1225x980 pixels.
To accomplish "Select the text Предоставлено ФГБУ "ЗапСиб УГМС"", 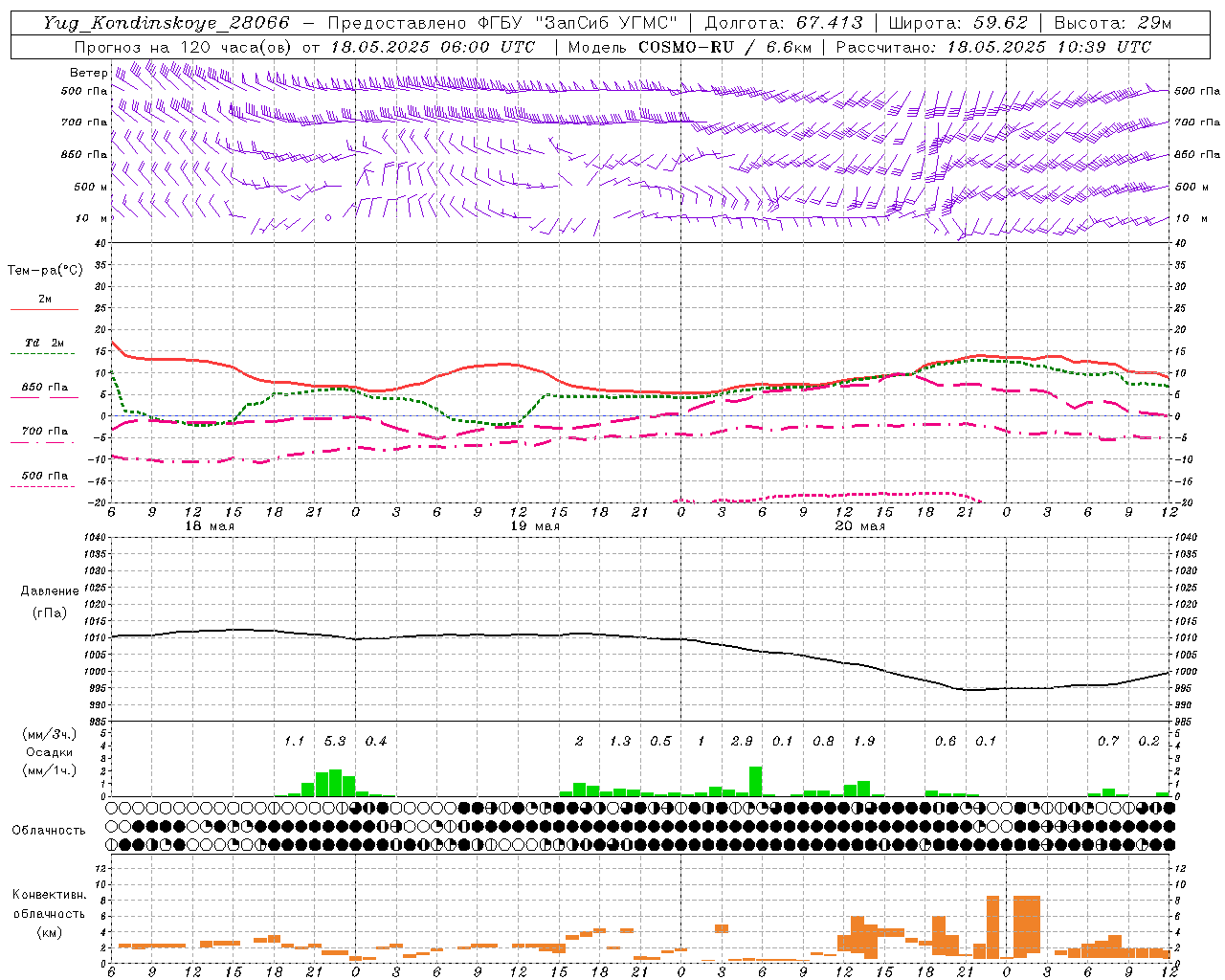I will 501,23.
